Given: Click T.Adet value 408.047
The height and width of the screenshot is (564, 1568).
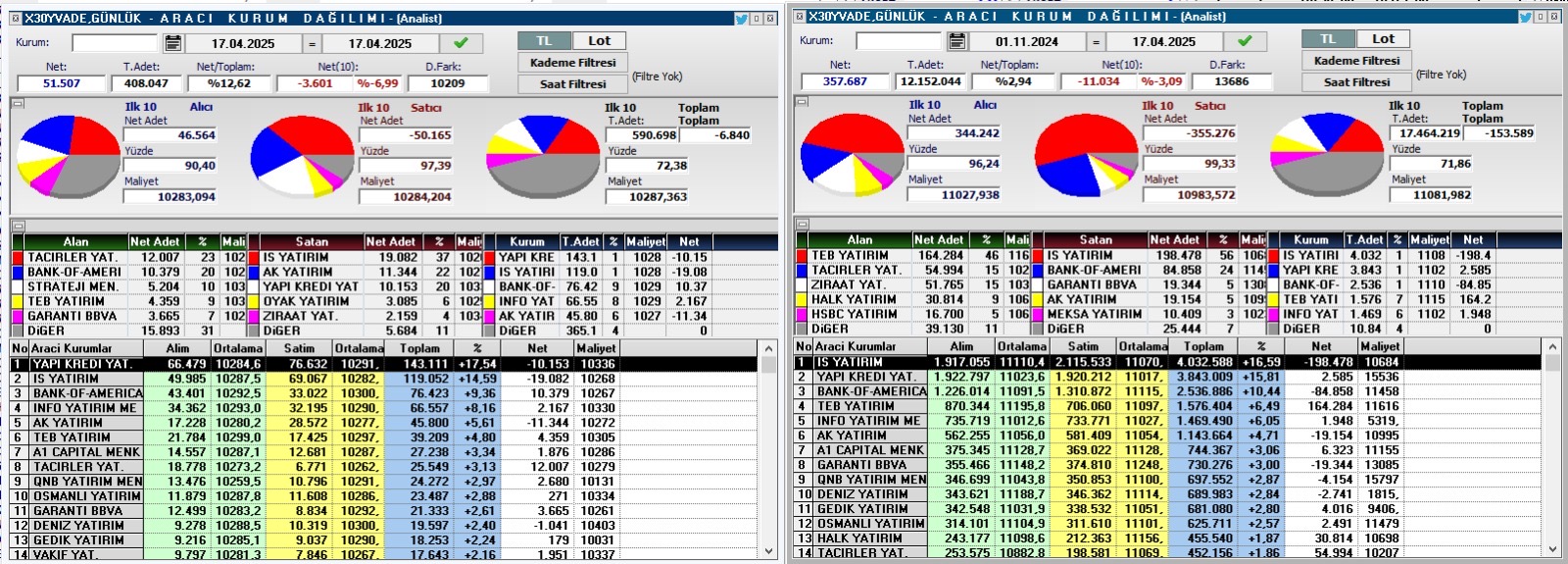Looking at the screenshot, I should 146,83.
